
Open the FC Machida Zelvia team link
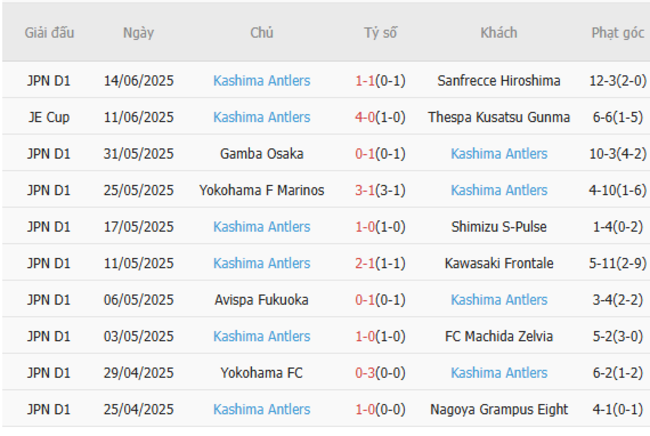coord(498,336)
